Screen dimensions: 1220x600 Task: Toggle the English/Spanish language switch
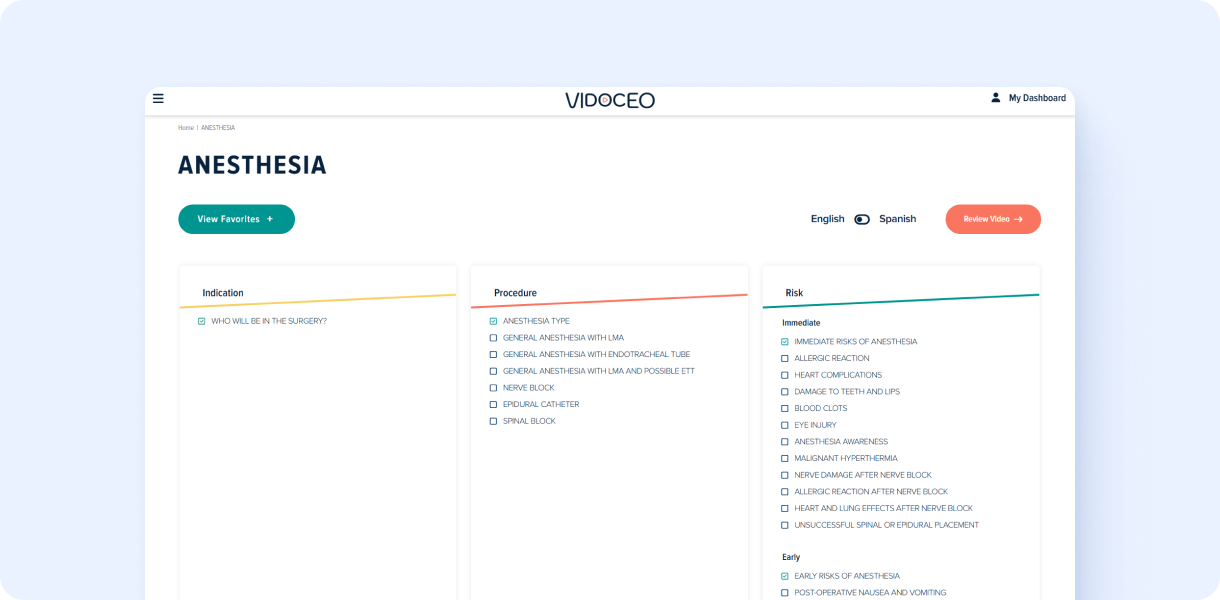862,219
